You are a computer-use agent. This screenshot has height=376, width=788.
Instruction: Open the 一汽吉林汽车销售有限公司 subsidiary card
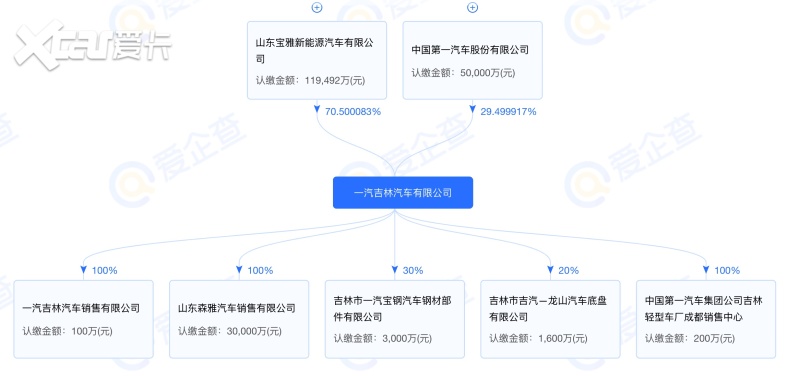pos(83,319)
